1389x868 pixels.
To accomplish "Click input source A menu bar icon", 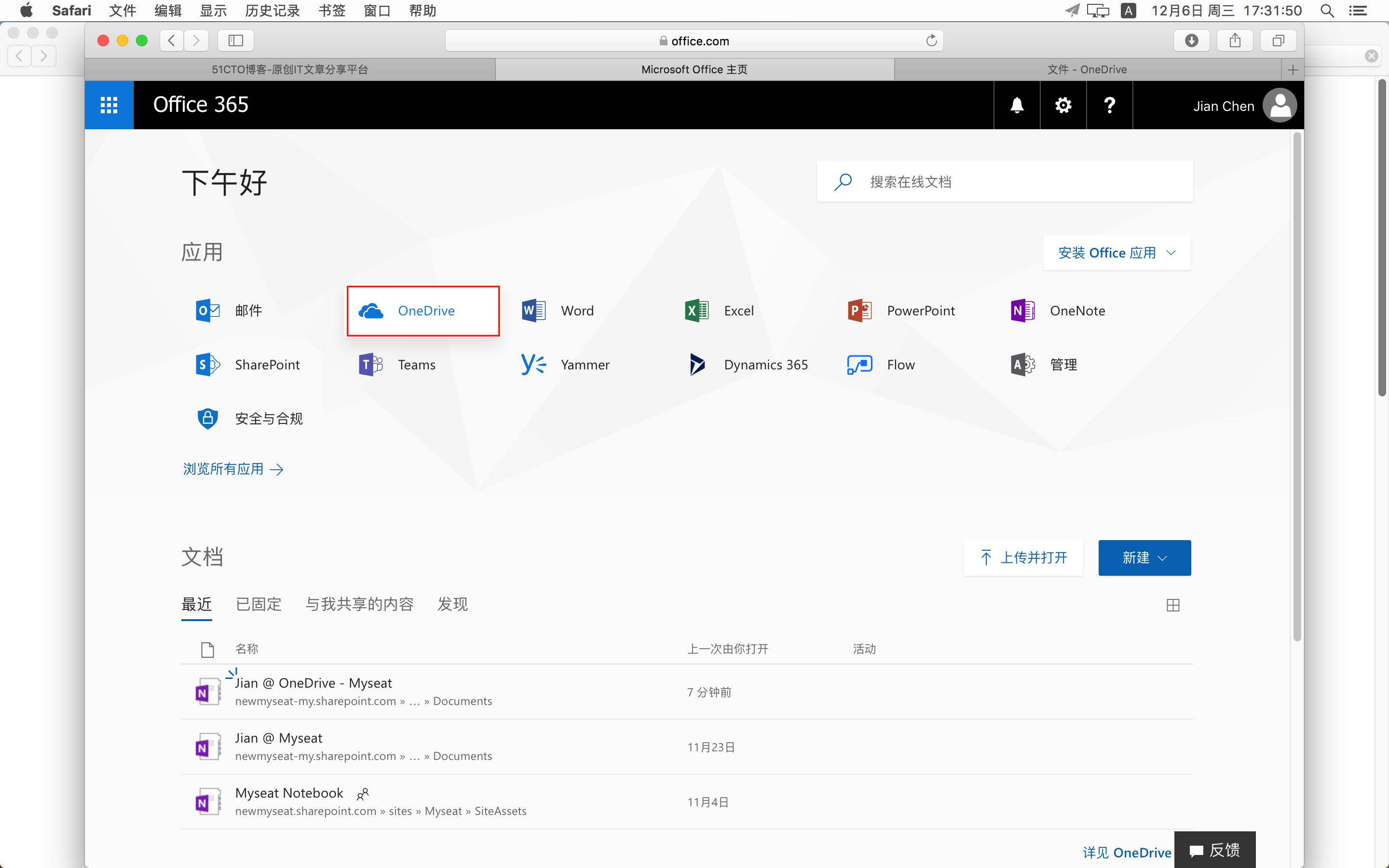I will (1128, 10).
